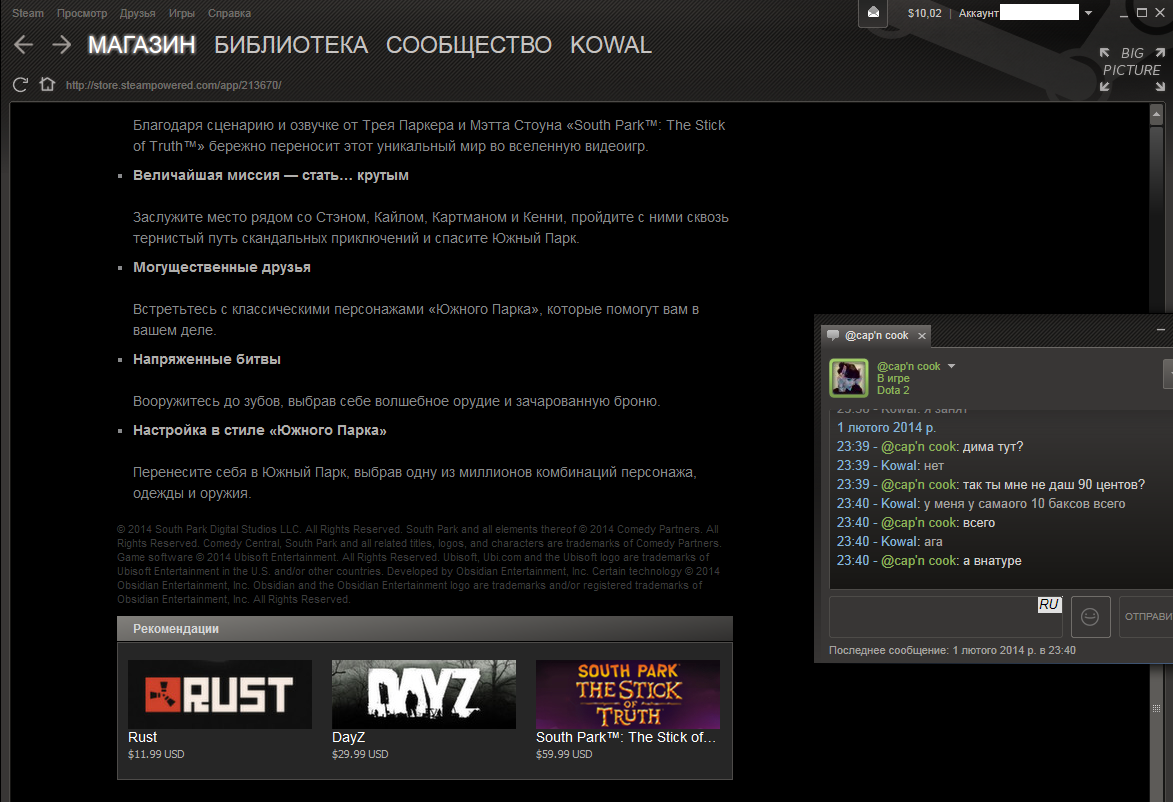Switch to the БИБЛИОТЕКА tab
1173x802 pixels.
(291, 45)
